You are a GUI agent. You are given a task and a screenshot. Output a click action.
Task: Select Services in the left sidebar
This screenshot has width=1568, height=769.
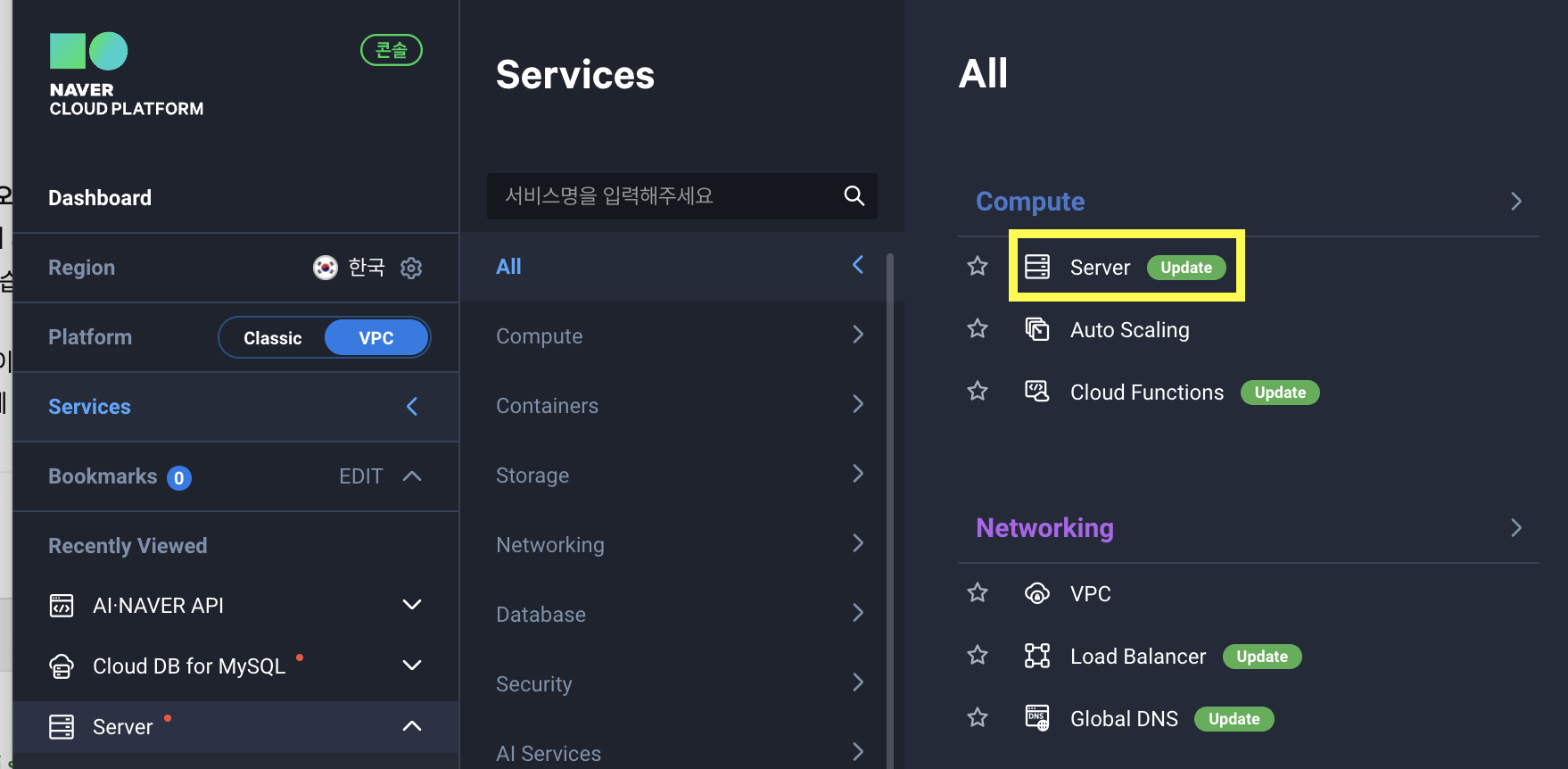[89, 407]
